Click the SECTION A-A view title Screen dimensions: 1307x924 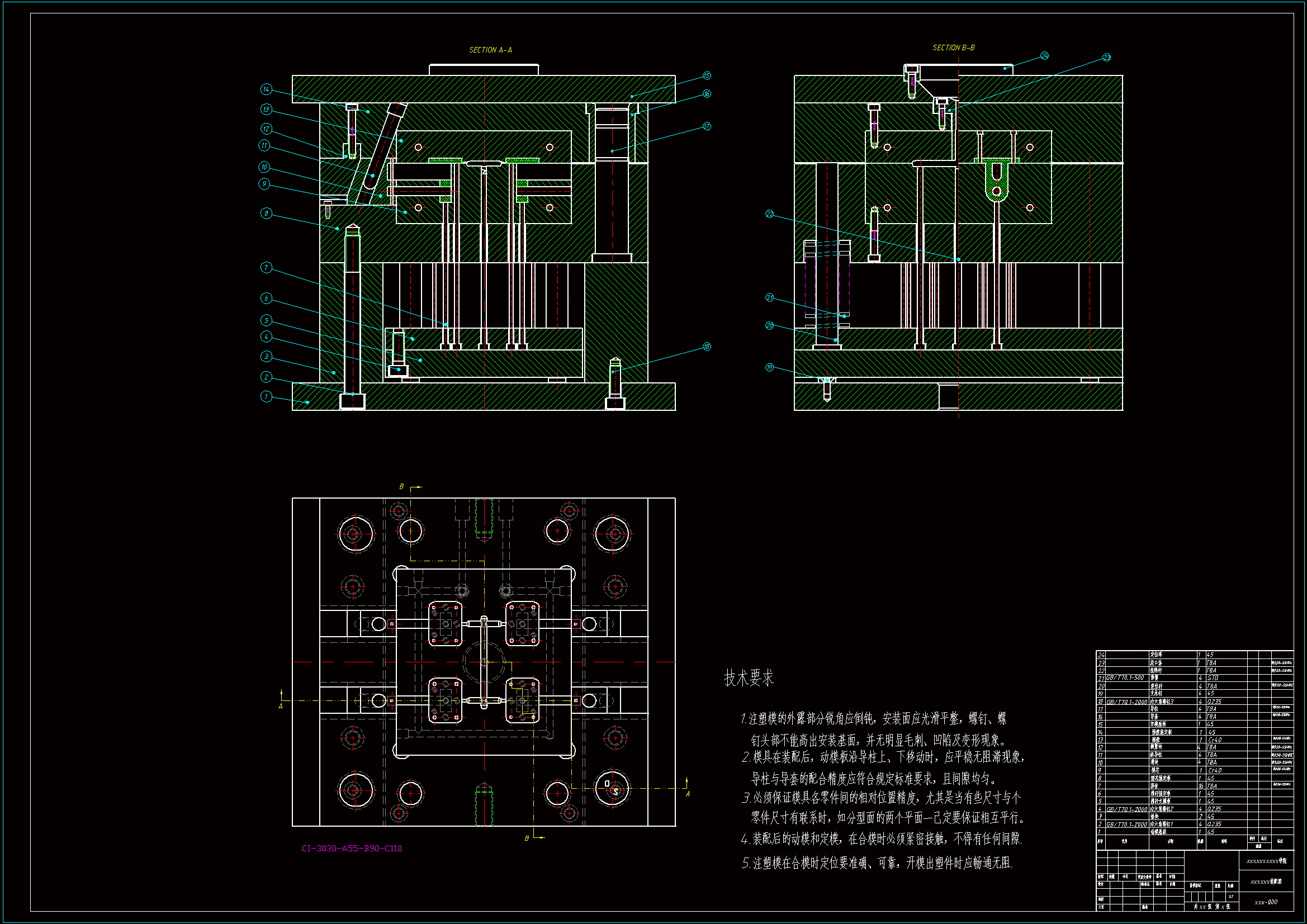[490, 50]
